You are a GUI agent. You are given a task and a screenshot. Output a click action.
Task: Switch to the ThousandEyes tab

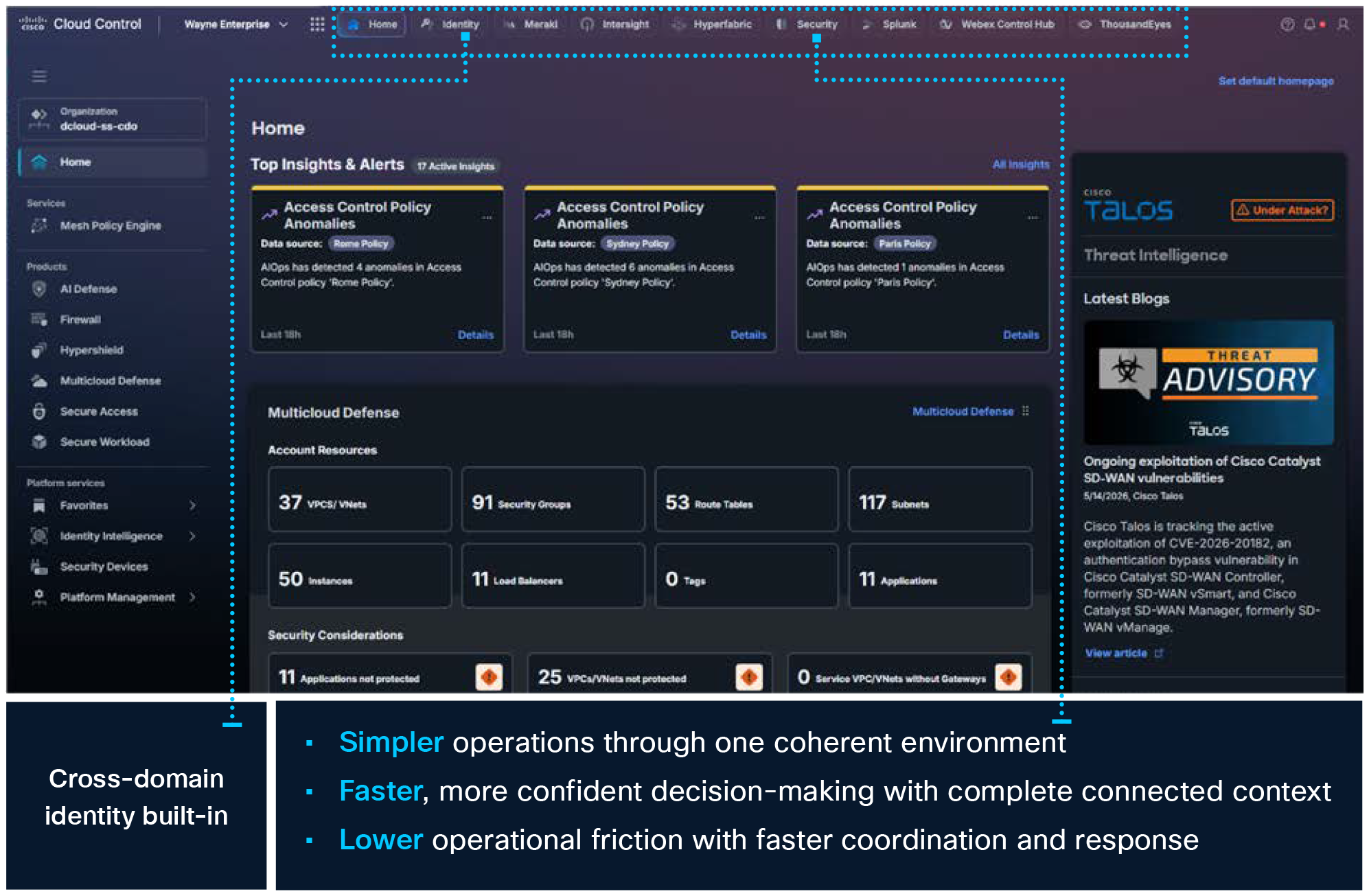pos(1125,25)
